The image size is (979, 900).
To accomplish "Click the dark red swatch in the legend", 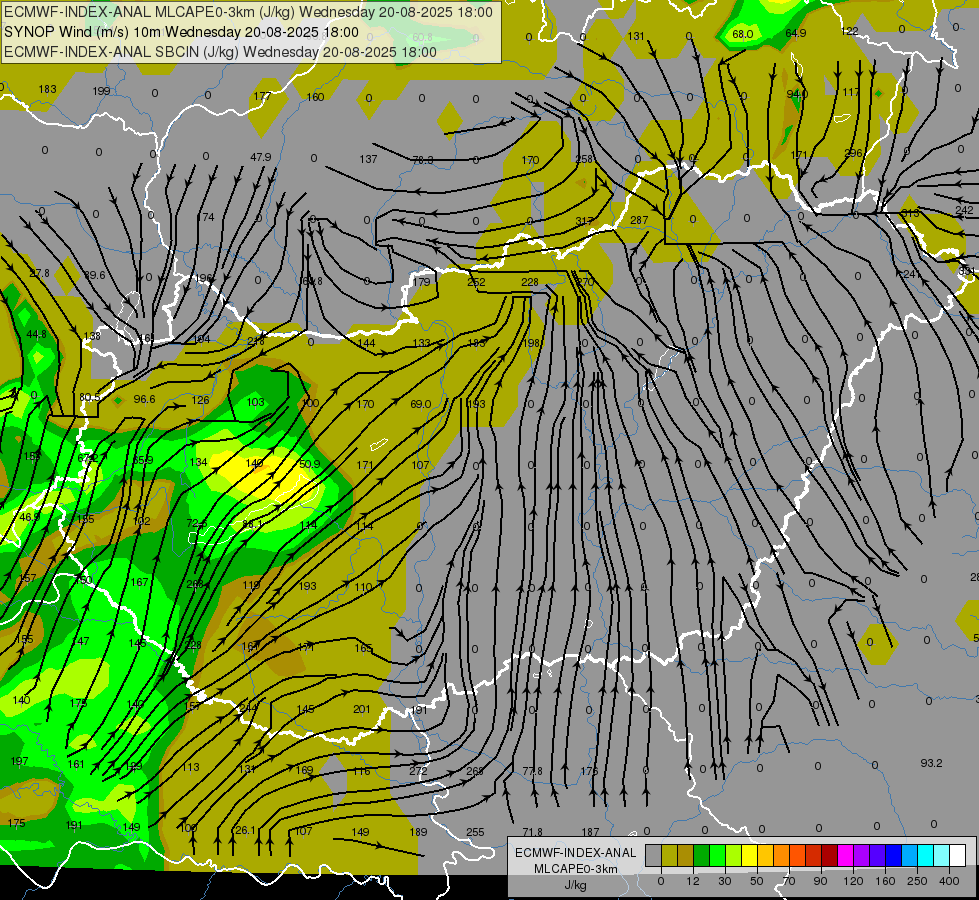I will [x=830, y=855].
